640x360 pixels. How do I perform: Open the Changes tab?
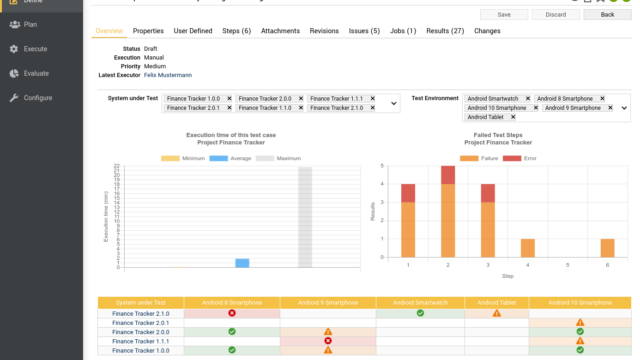487,31
